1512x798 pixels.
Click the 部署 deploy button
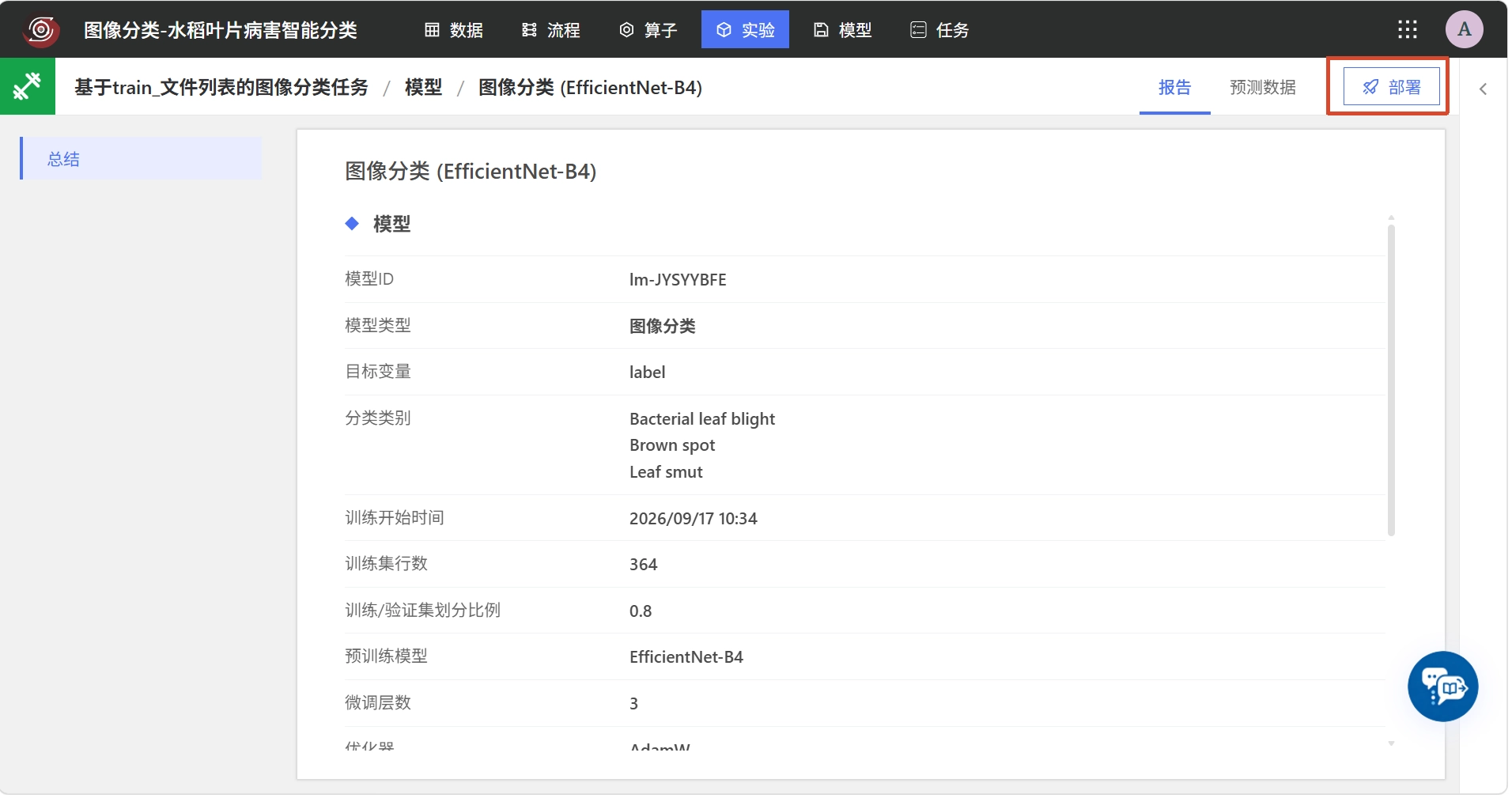point(1391,86)
